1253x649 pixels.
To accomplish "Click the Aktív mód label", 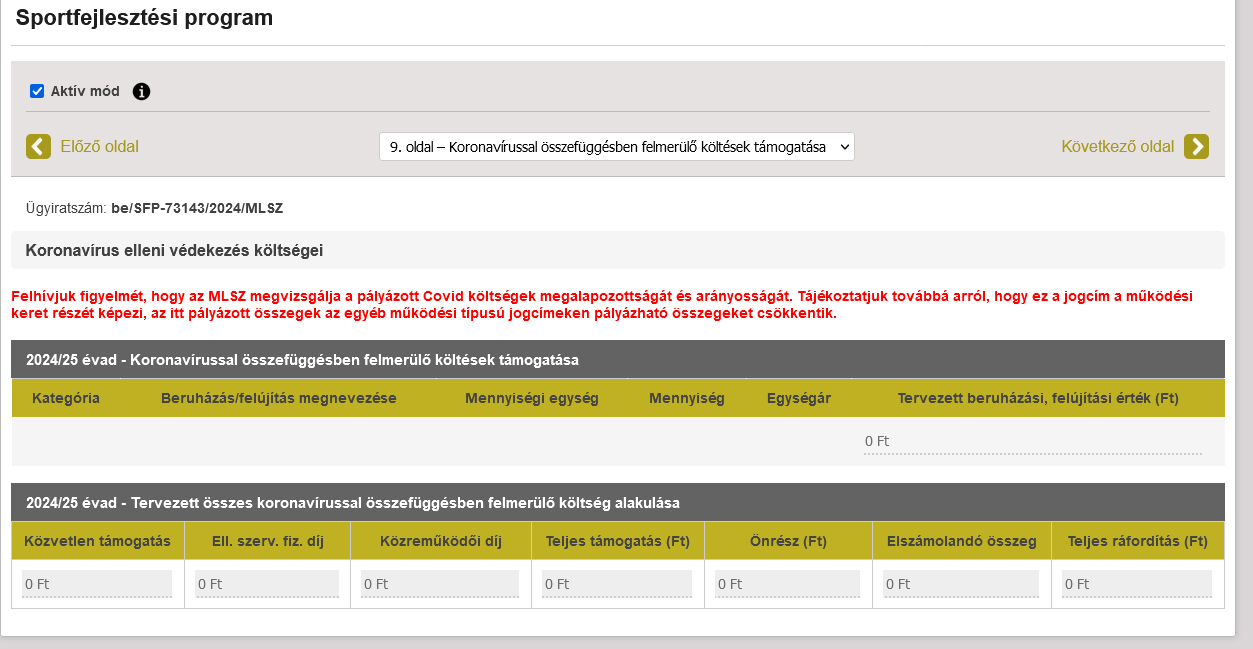I will [x=85, y=91].
